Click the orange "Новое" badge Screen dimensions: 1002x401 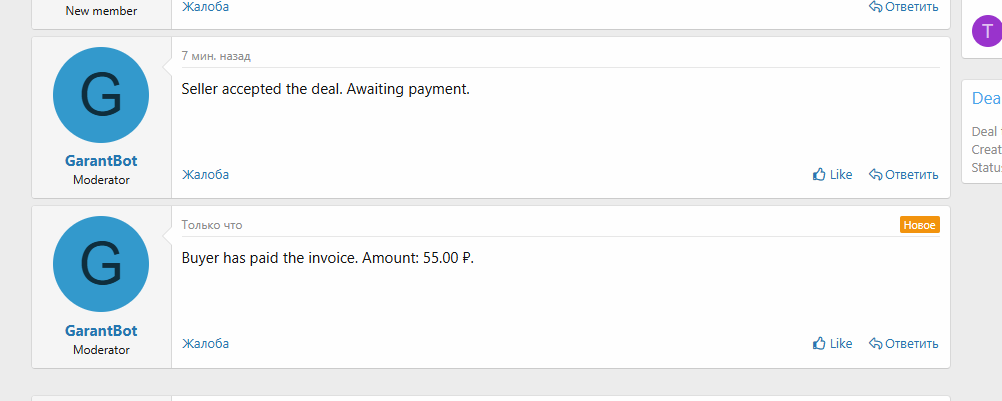(x=919, y=225)
